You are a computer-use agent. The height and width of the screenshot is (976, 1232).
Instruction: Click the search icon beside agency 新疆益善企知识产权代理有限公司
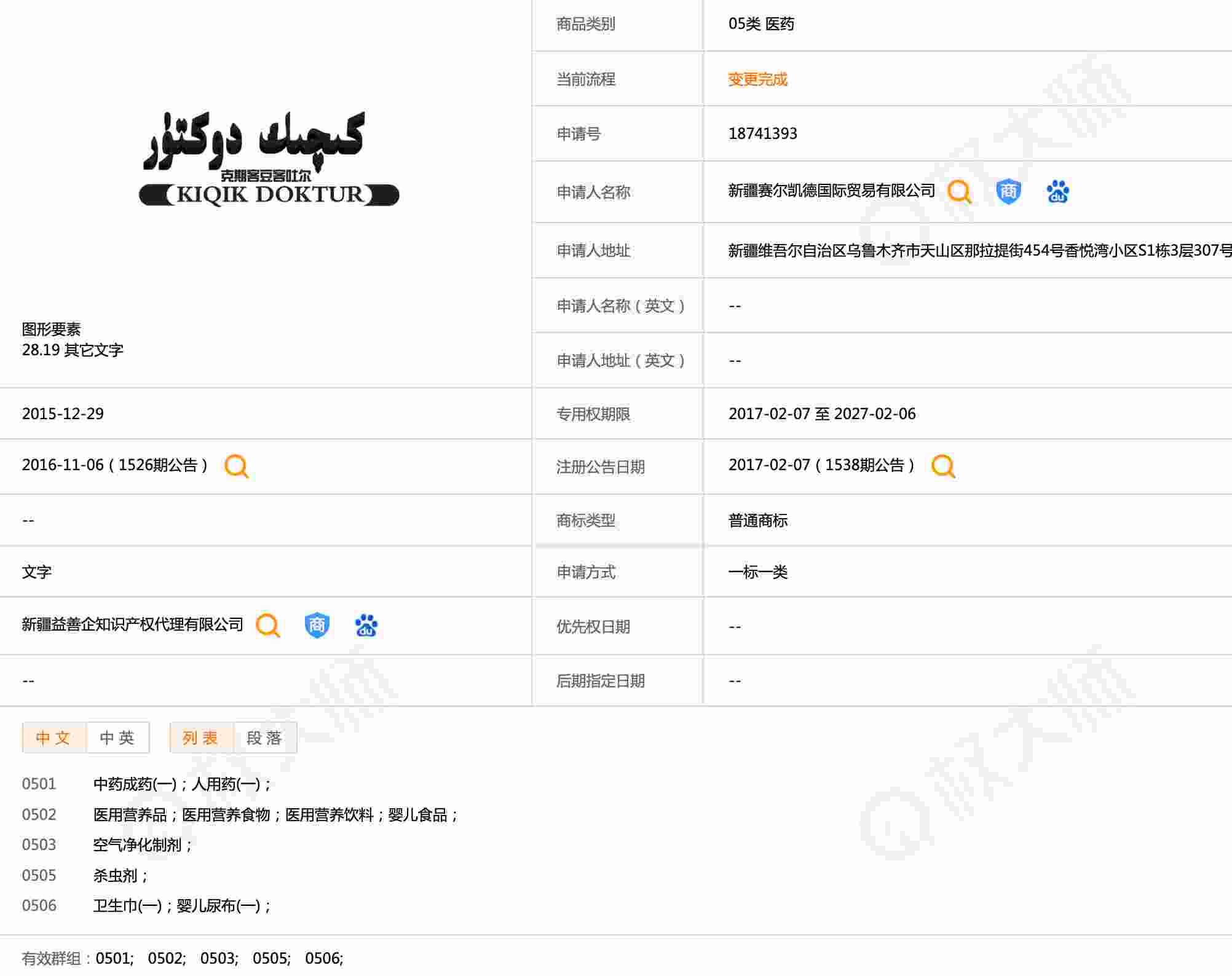[268, 625]
